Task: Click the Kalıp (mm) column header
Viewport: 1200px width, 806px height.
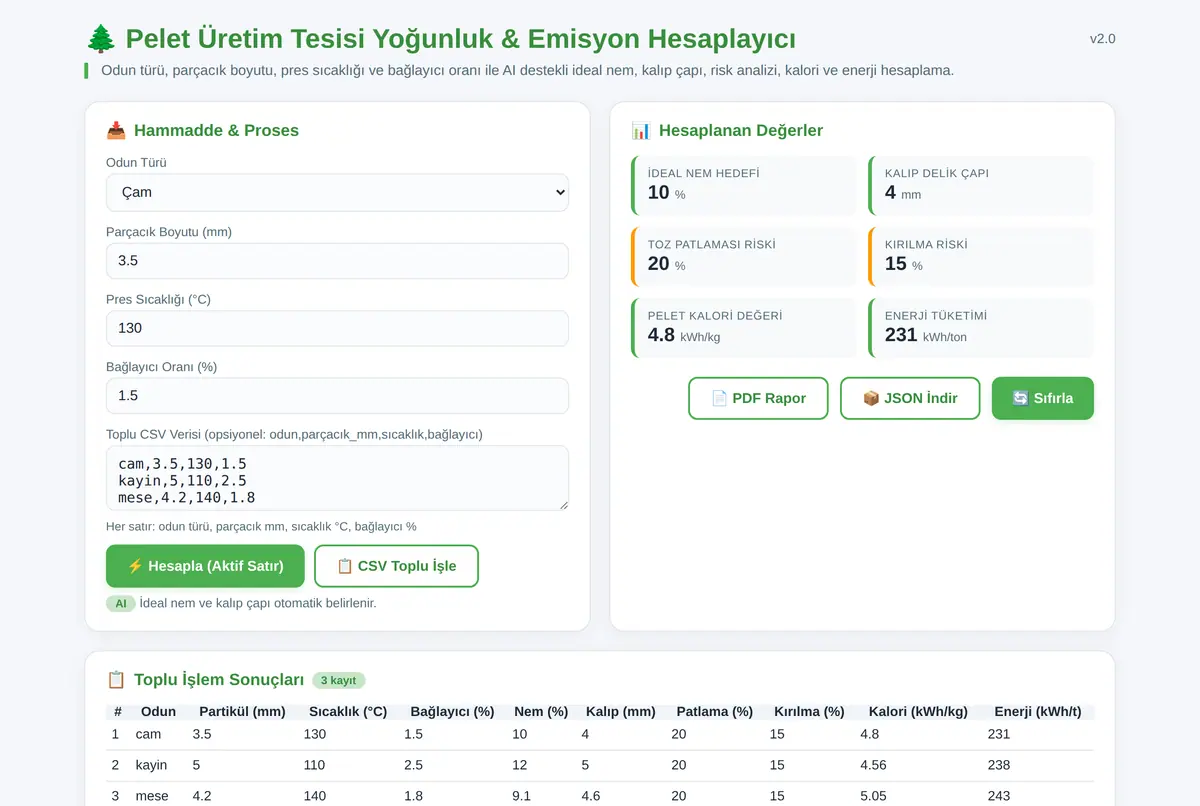Action: pyautogui.click(x=620, y=712)
